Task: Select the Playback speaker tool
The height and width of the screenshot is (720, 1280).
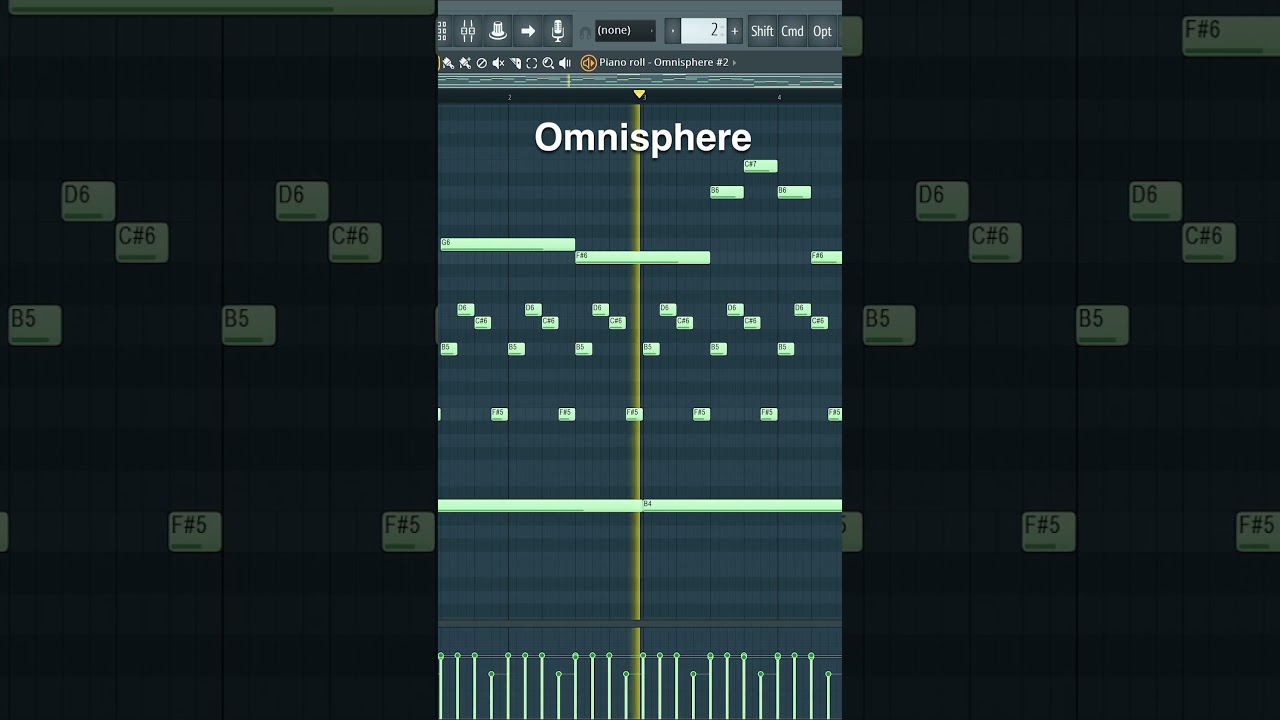Action: [x=565, y=63]
